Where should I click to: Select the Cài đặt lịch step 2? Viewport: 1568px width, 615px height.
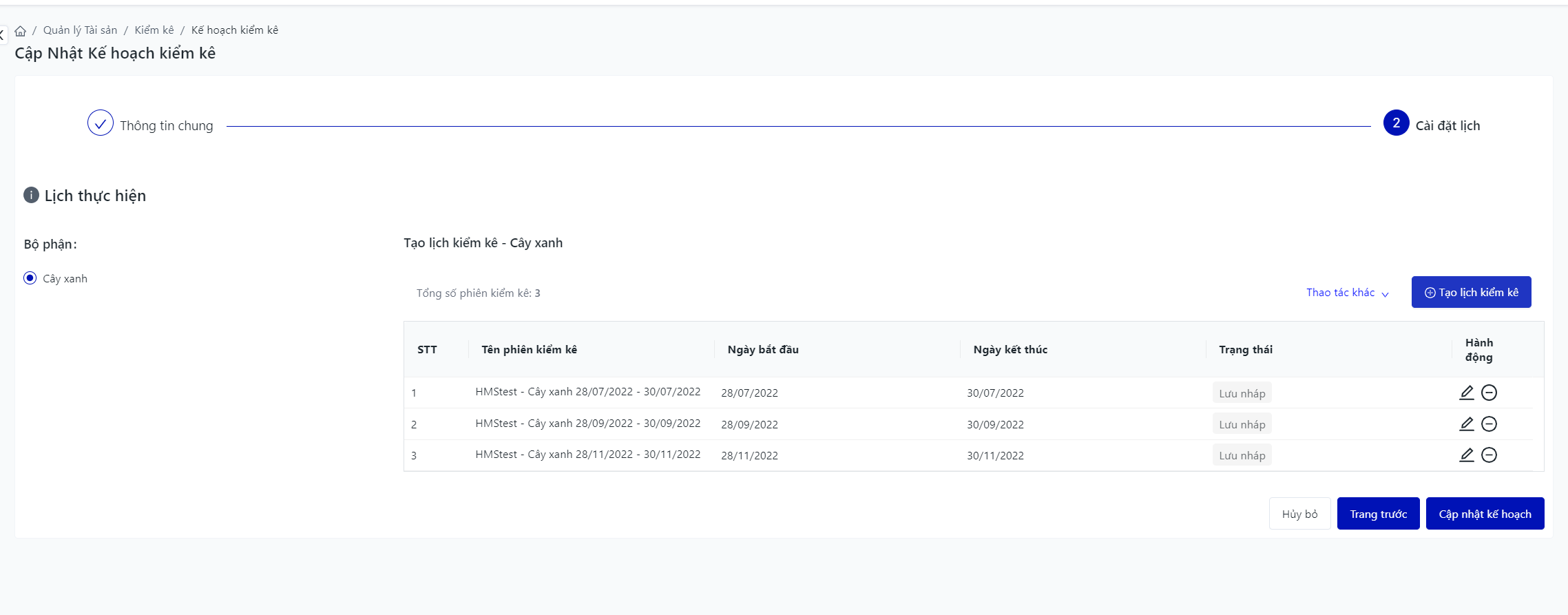(1396, 123)
